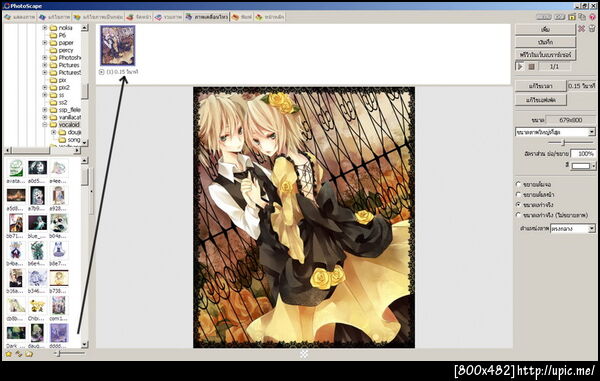Select the Paper Full radio option

tap(518, 194)
